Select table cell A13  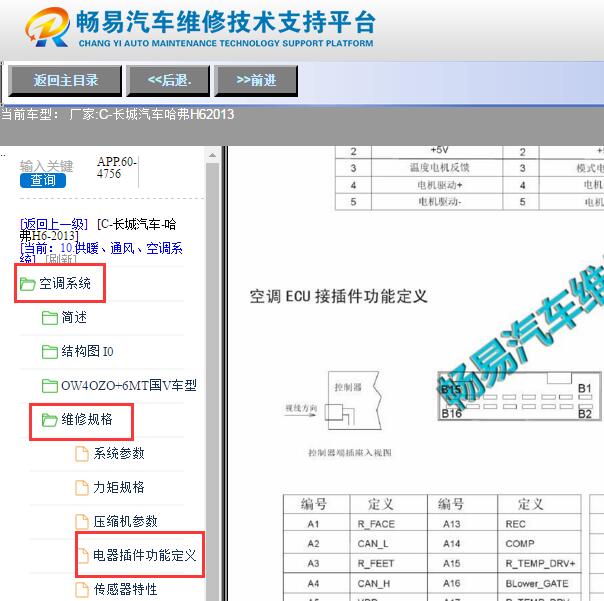pyautogui.click(x=462, y=524)
